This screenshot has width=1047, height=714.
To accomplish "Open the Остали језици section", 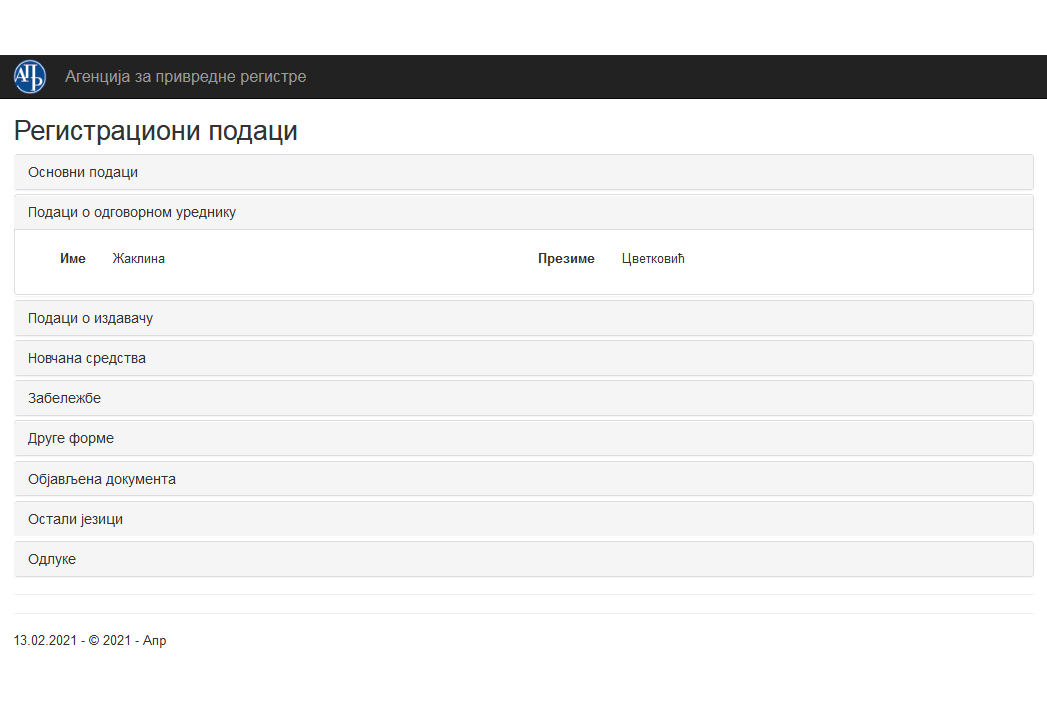I will coord(75,519).
